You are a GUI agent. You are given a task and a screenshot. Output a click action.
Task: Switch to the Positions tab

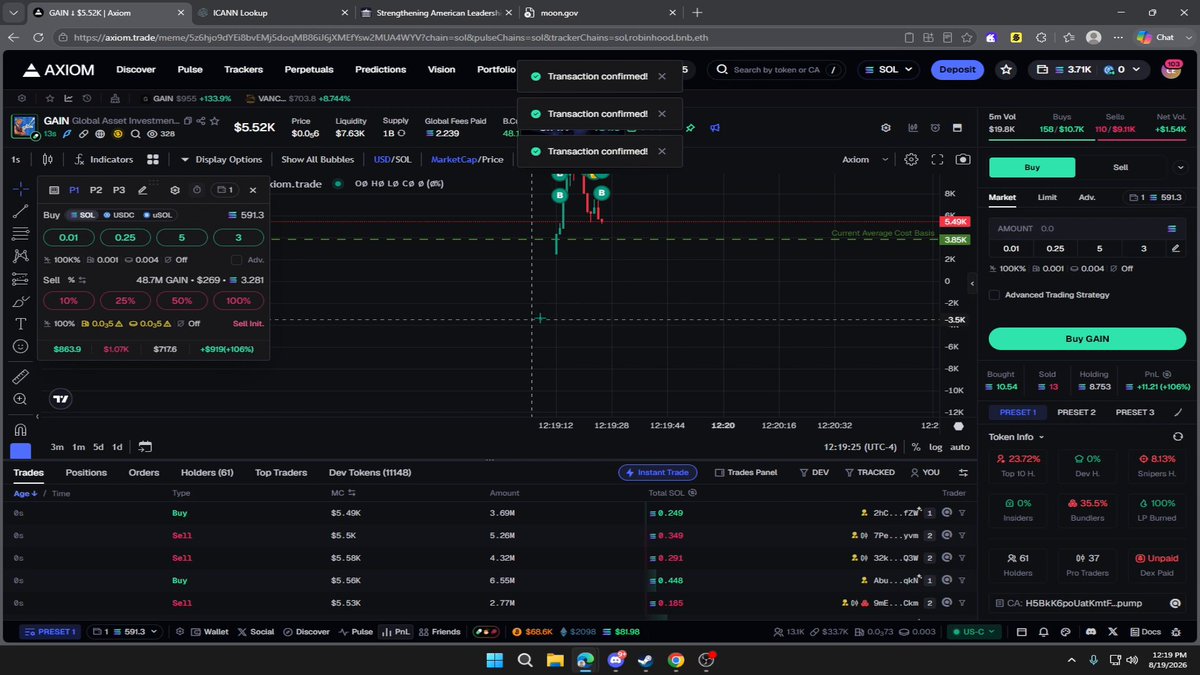(86, 472)
